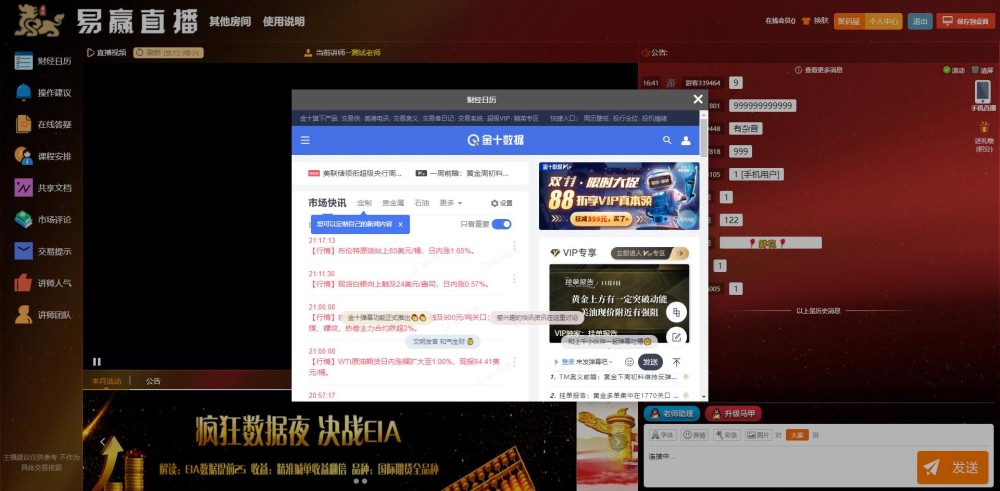
Task: Select the 贵金属 tab in 市场快讯
Action: coord(393,203)
